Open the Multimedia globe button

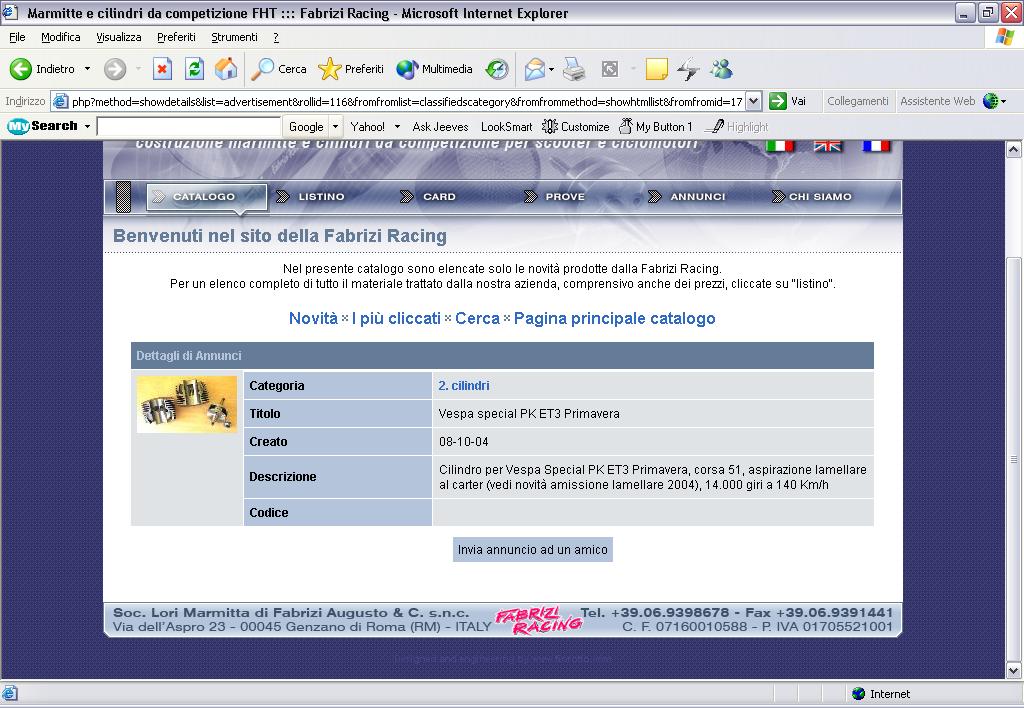(434, 69)
